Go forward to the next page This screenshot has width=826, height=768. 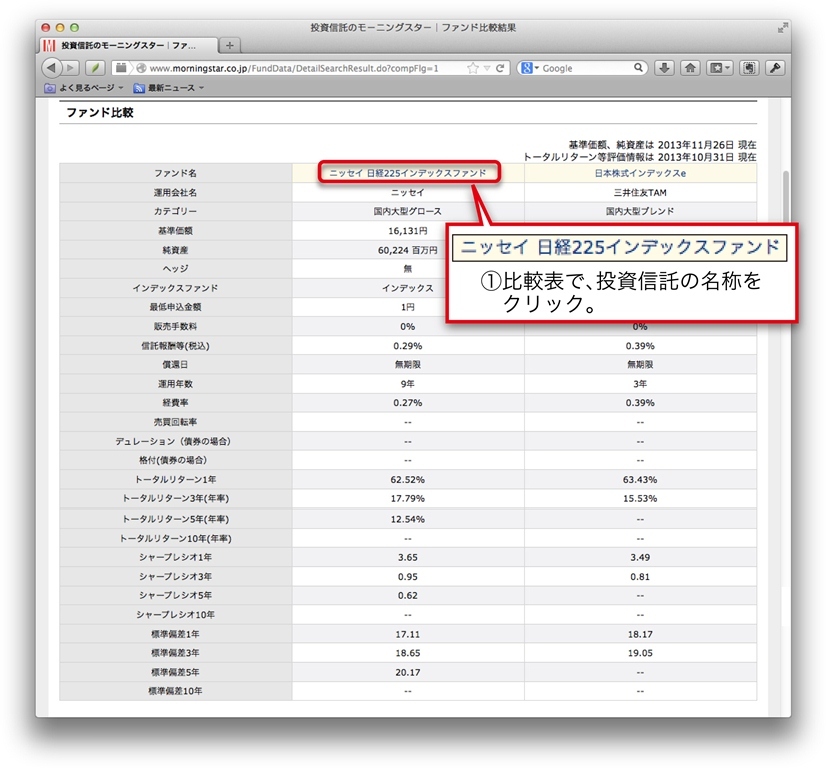70,68
